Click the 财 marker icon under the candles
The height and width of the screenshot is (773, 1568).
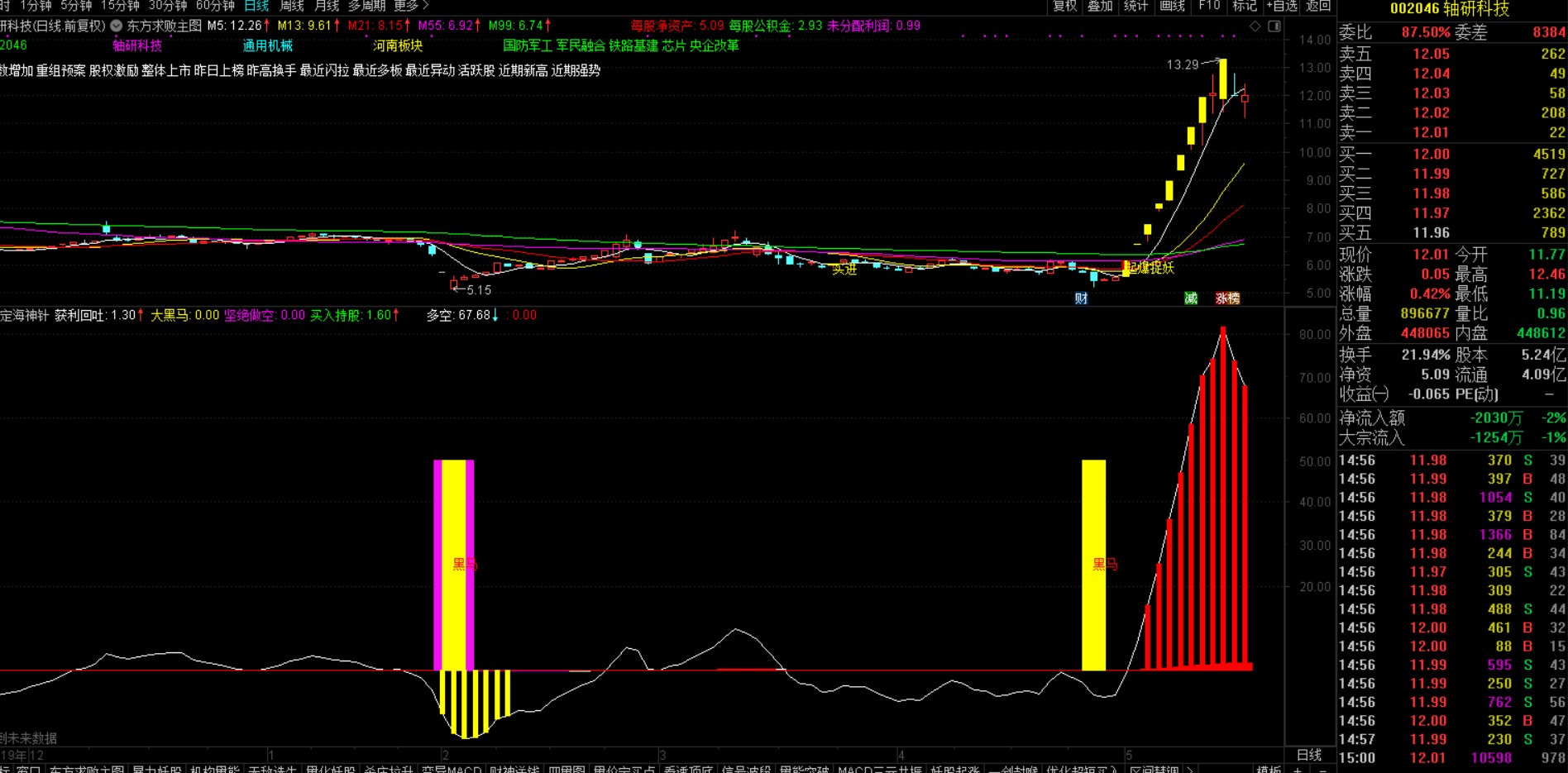point(1081,298)
